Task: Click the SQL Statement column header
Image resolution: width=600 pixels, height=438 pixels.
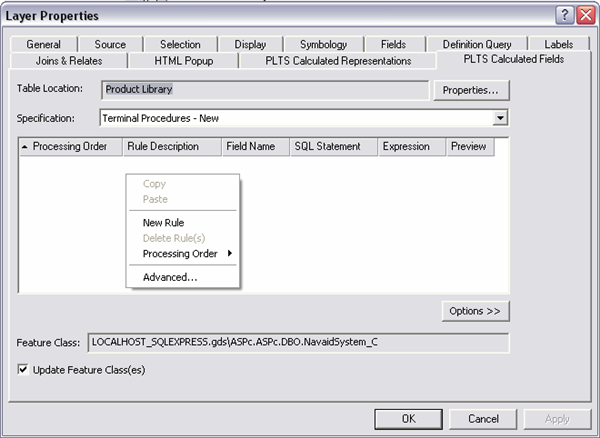Action: (x=326, y=146)
